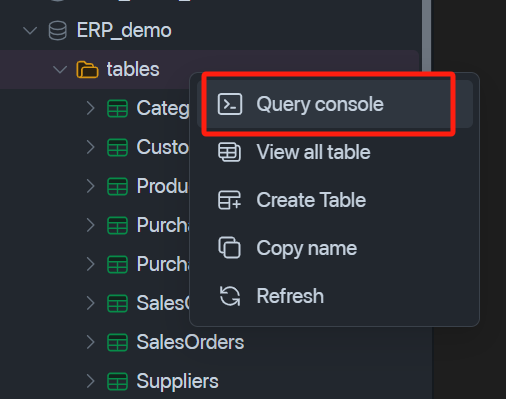Image resolution: width=506 pixels, height=399 pixels.
Task: Click the SalesOrders table icon
Action: [x=117, y=342]
